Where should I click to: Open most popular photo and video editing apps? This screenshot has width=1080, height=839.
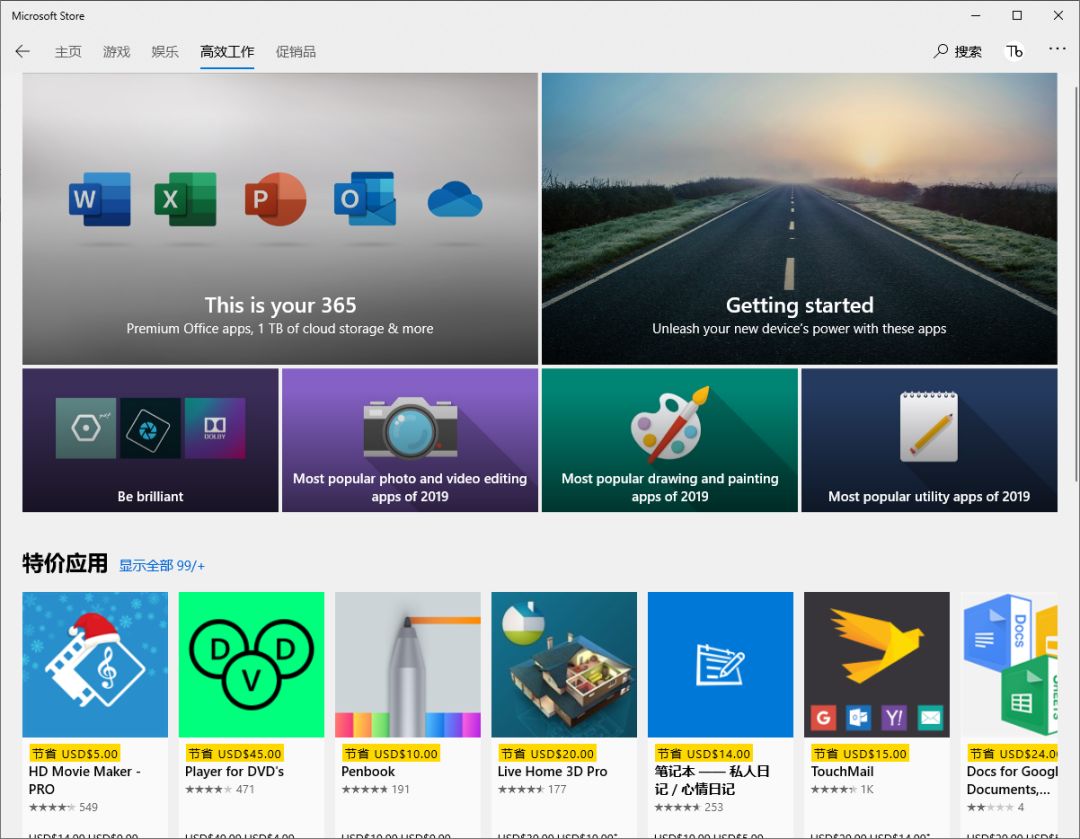coord(410,440)
